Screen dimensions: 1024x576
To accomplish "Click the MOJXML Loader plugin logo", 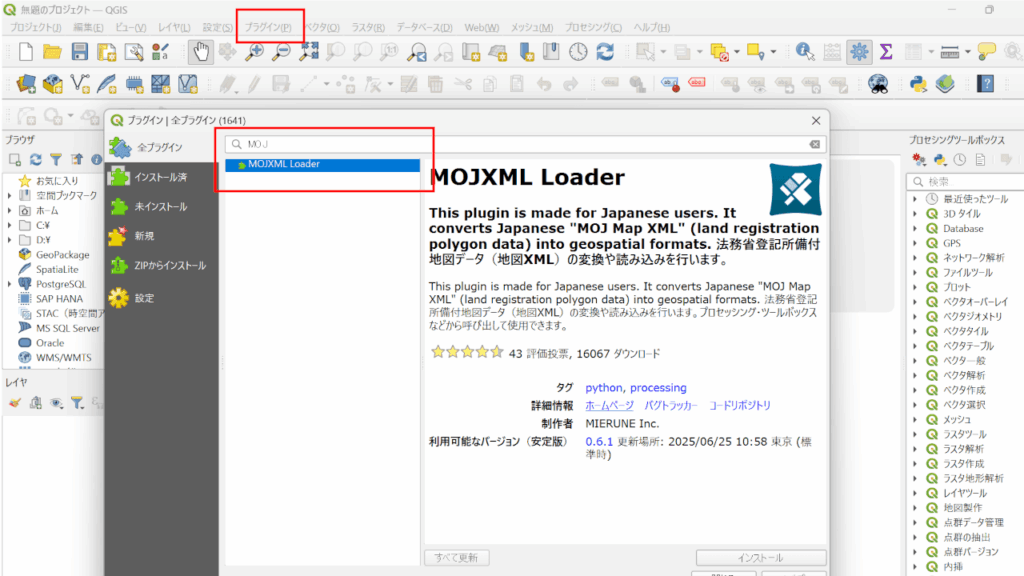I will 795,189.
